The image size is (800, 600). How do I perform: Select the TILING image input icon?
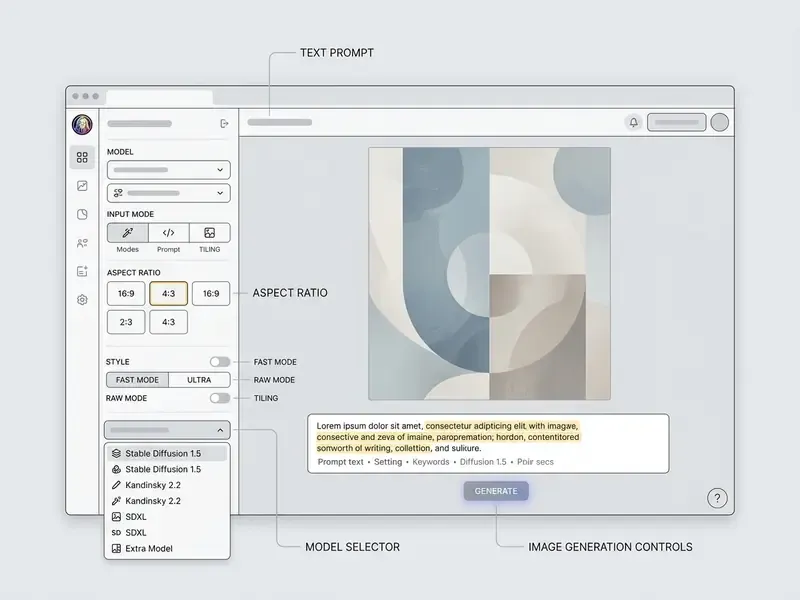coord(210,233)
